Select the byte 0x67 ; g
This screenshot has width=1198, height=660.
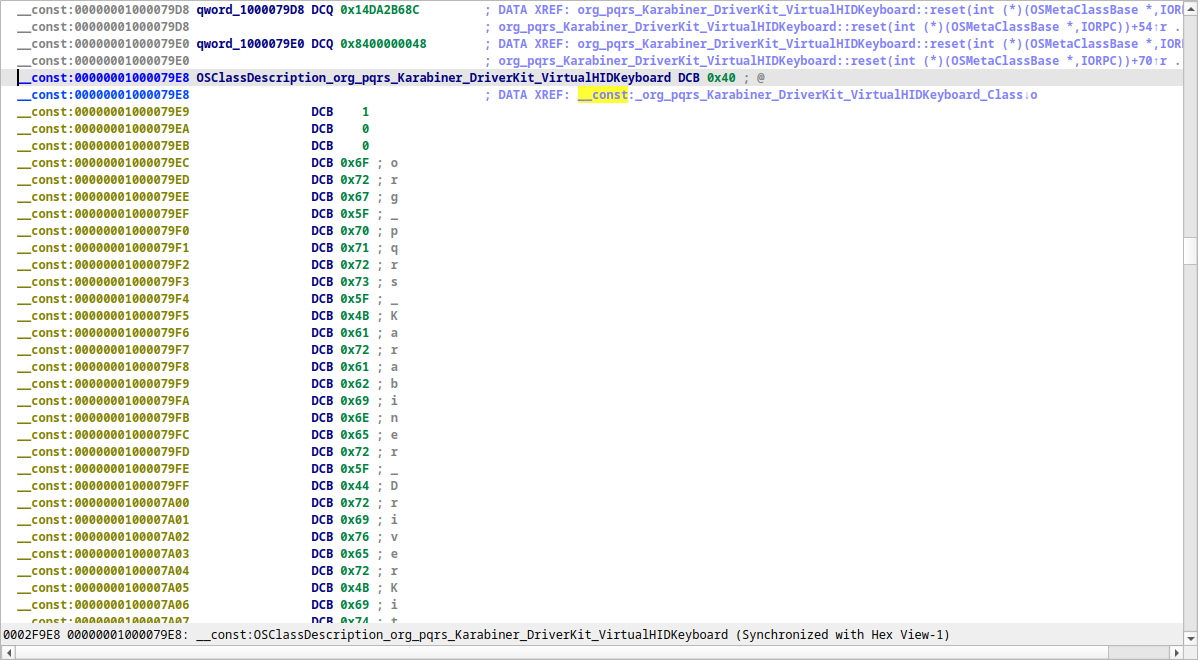click(355, 196)
